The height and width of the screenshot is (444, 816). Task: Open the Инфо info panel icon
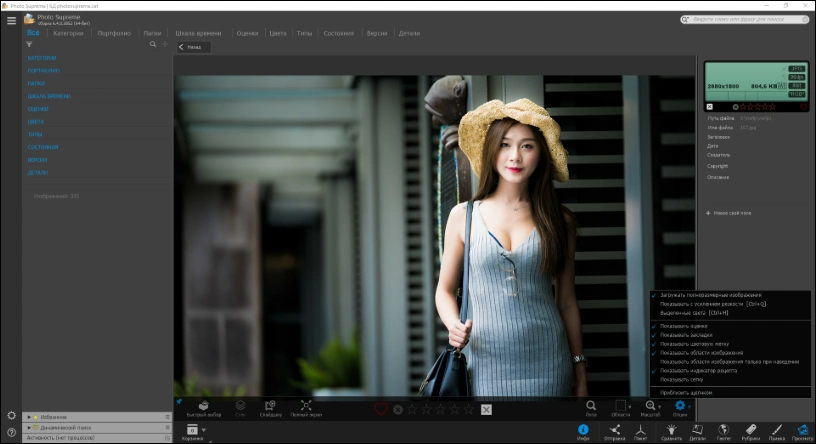583,429
